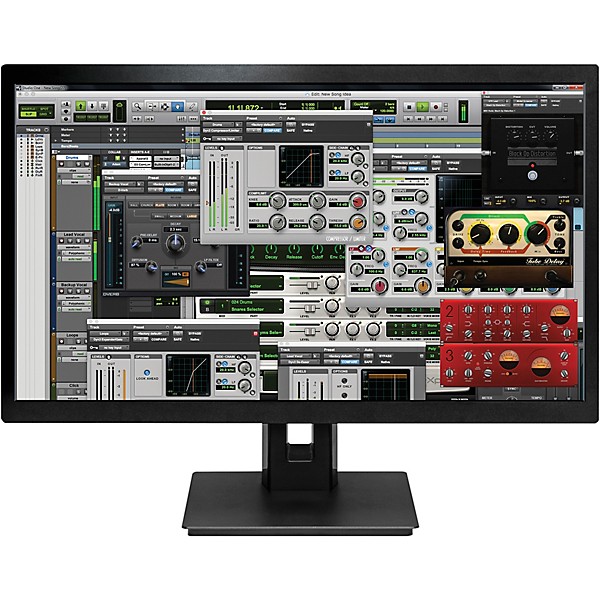Click the Go to End transport button
600x600 pixels.
click(441, 119)
